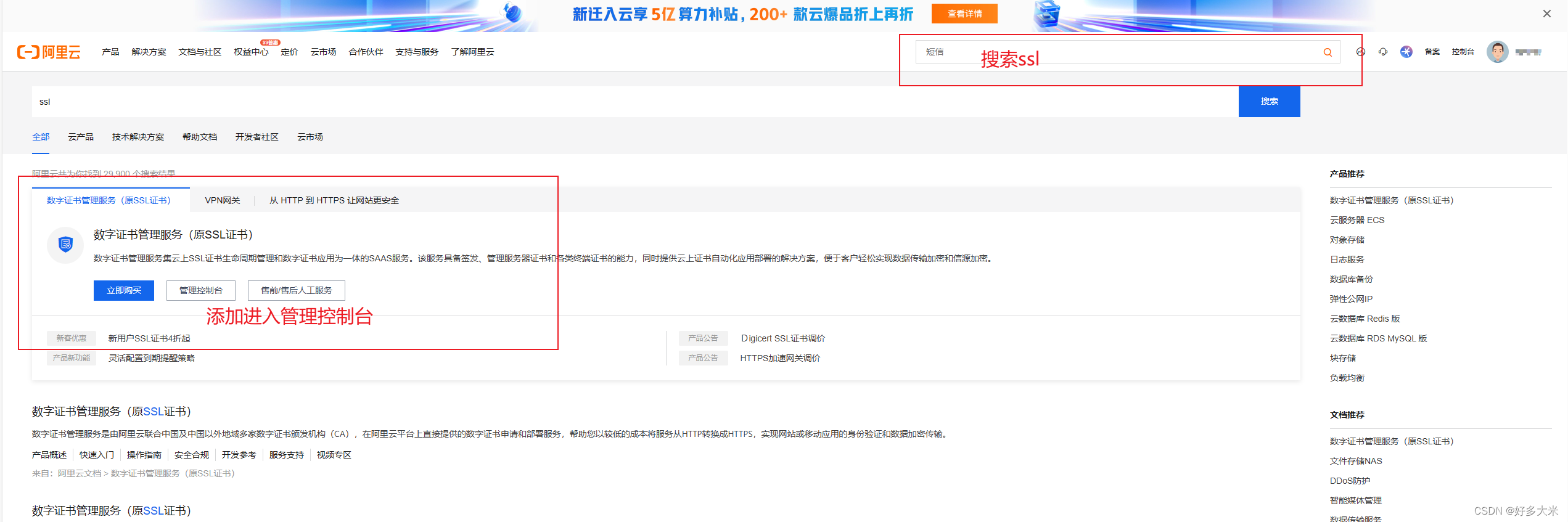
Task: Focus the top header search box
Action: [1127, 52]
